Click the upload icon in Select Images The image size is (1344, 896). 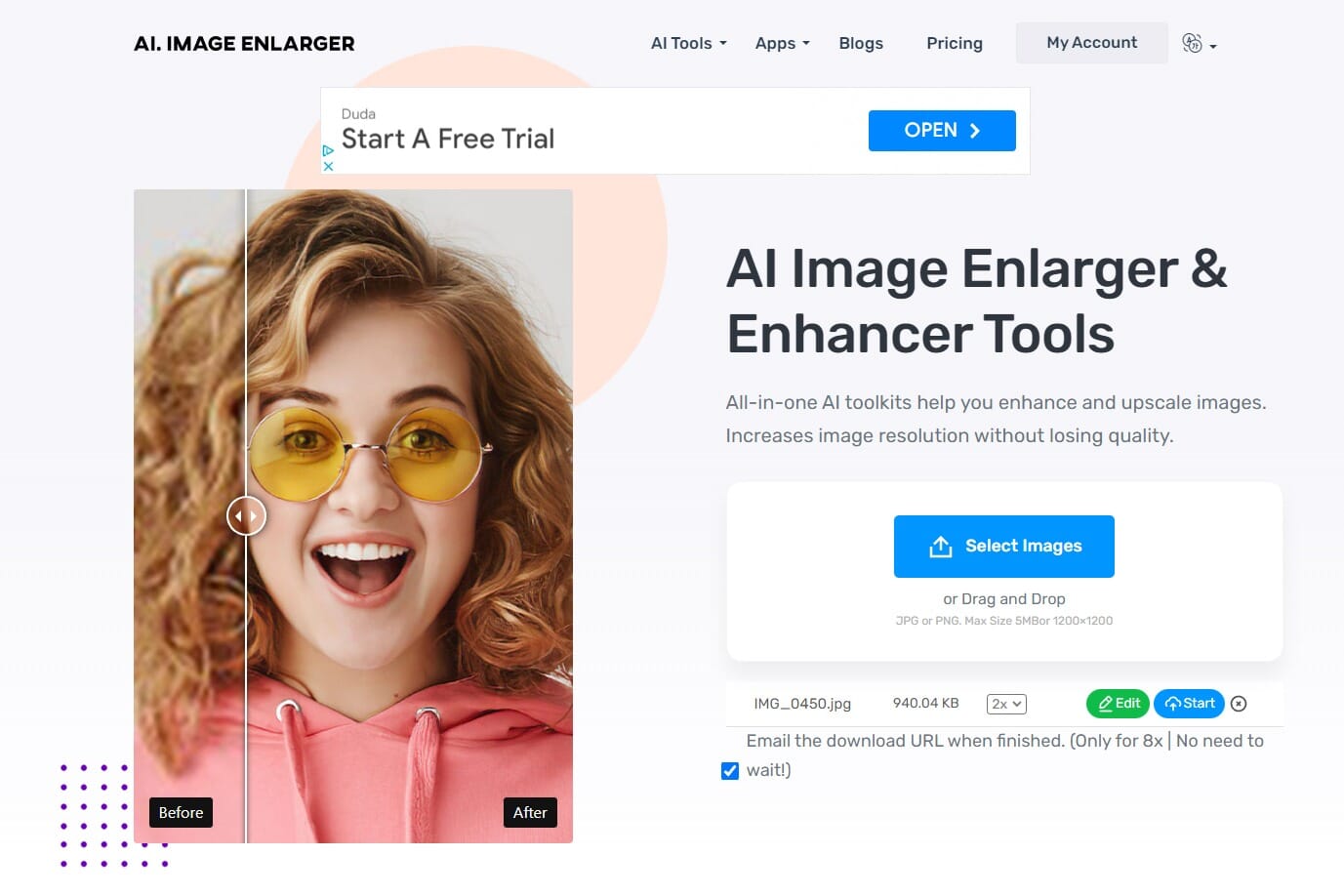(x=940, y=547)
